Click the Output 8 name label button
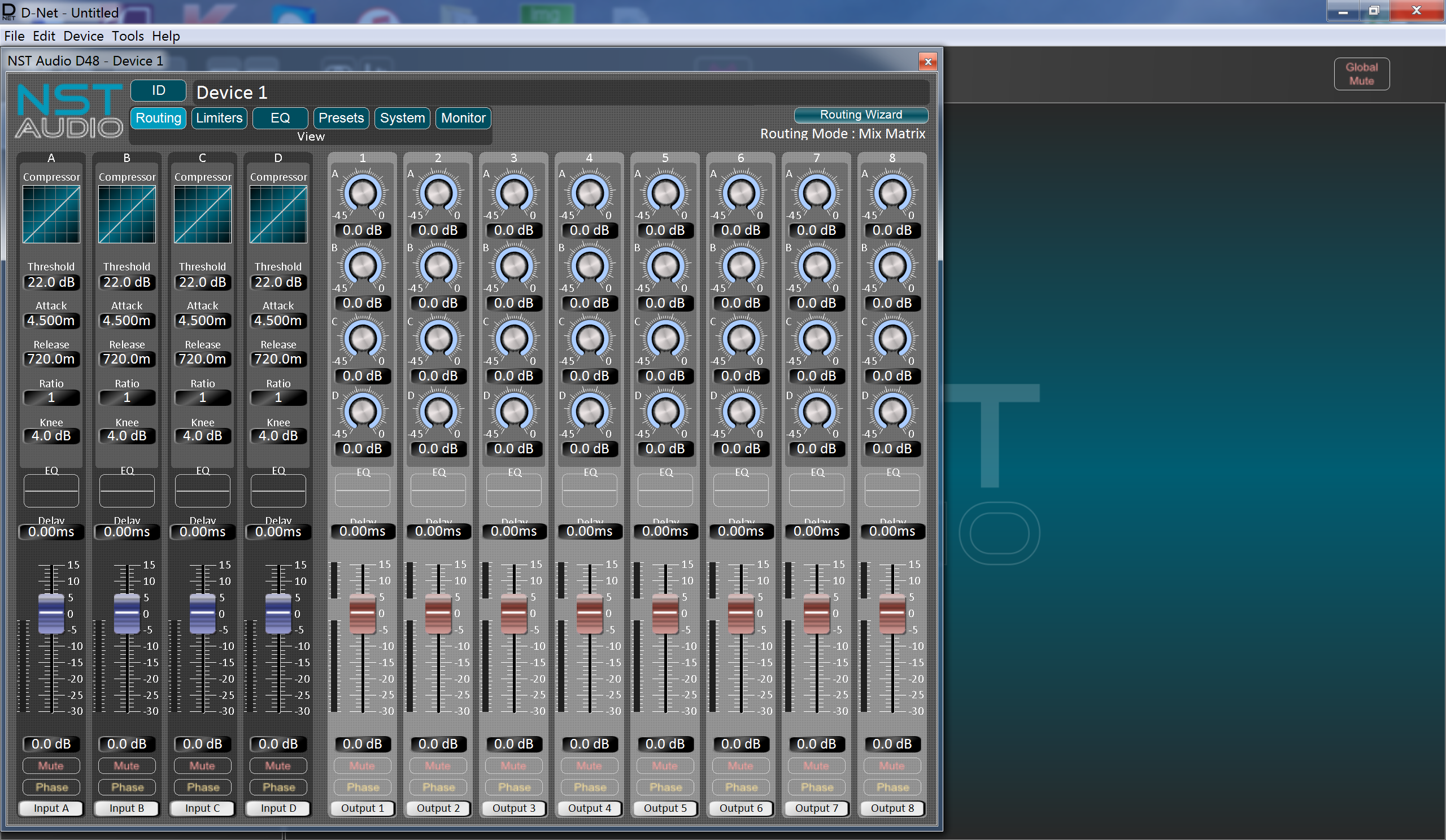Image resolution: width=1446 pixels, height=840 pixels. pyautogui.click(x=892, y=808)
